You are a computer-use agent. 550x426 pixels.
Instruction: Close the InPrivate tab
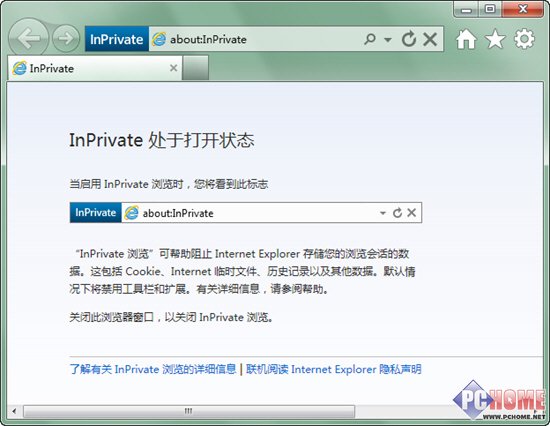pyautogui.click(x=173, y=68)
